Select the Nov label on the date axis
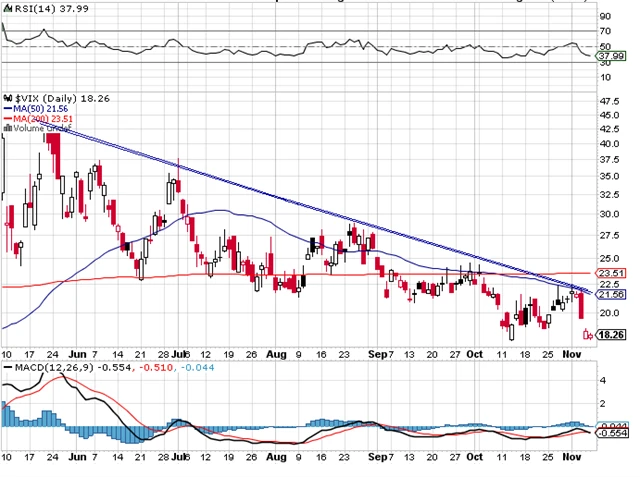Screen dimensions: 640x477 pyautogui.click(x=570, y=354)
